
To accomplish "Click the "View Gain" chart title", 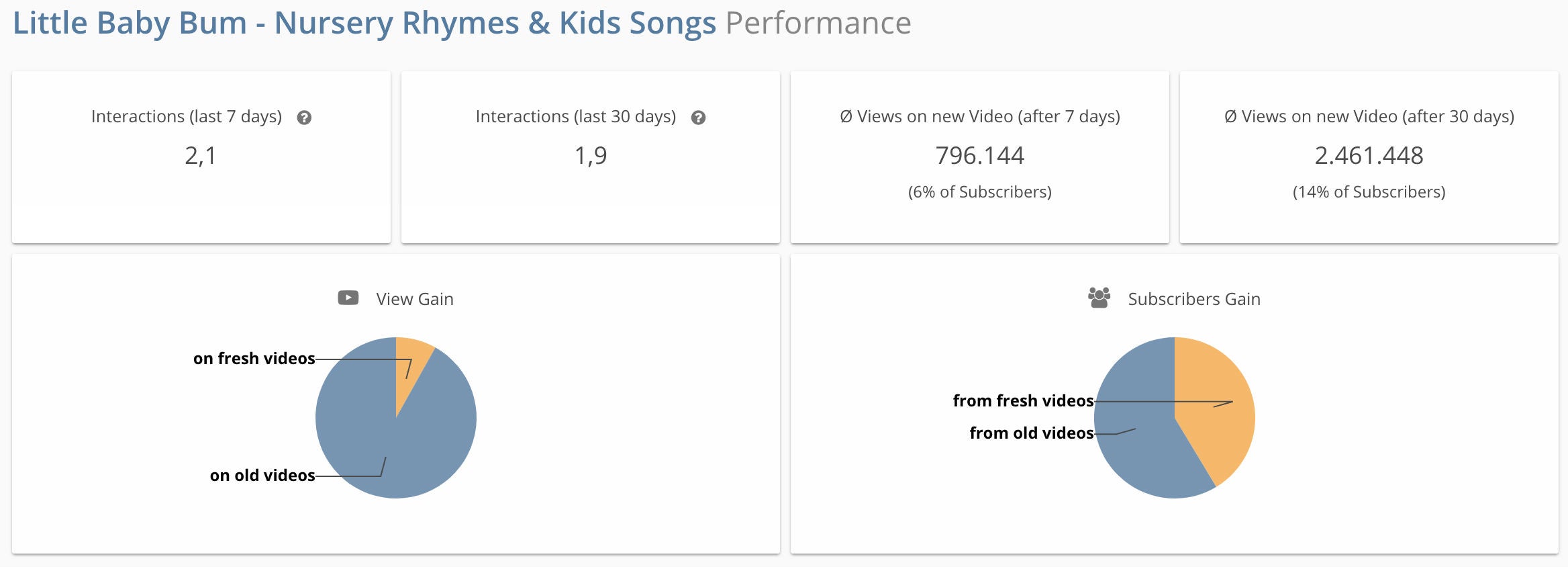I will point(414,299).
